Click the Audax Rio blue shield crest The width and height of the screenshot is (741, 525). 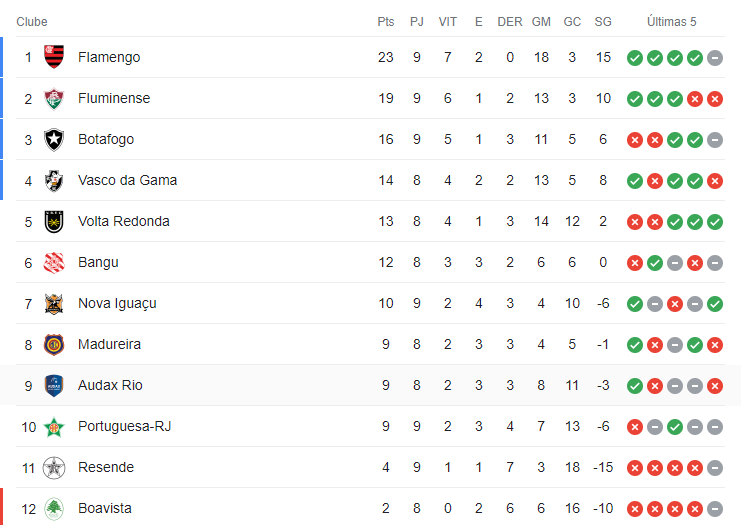(x=54, y=386)
